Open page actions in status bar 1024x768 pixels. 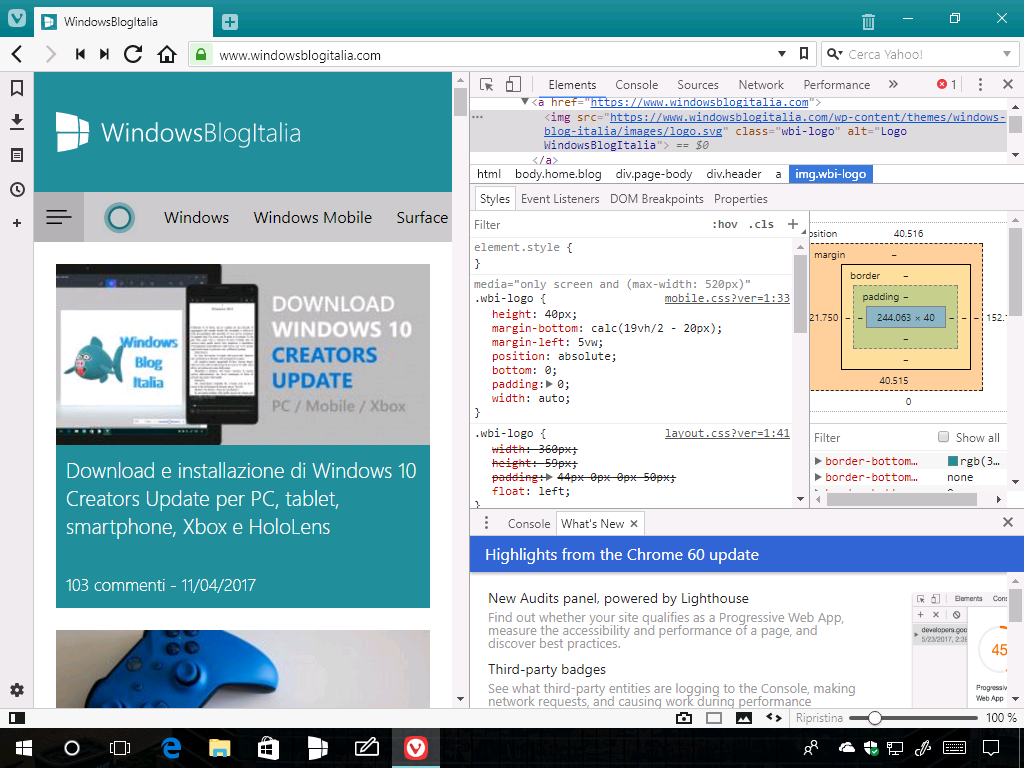(x=774, y=718)
